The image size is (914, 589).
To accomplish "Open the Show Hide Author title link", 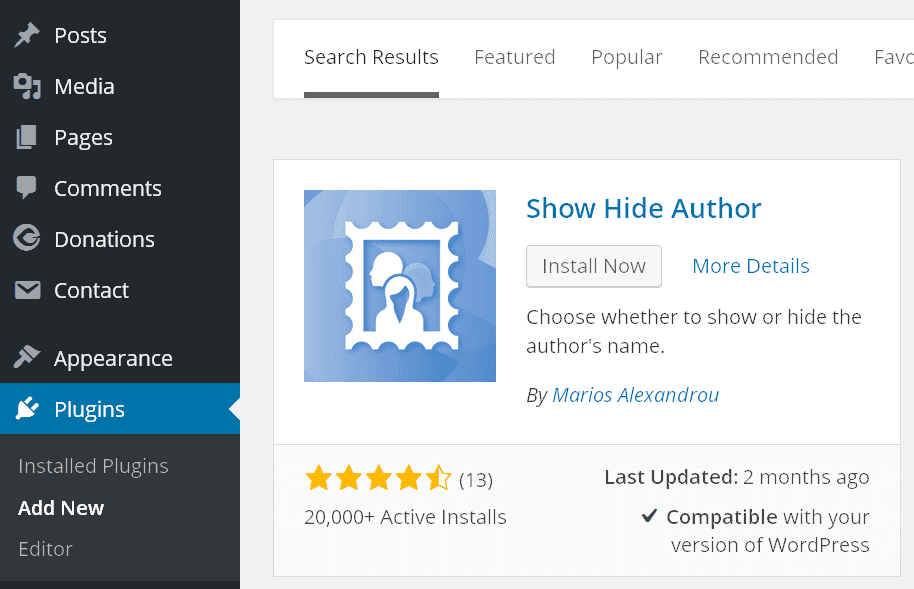I will click(x=643, y=208).
